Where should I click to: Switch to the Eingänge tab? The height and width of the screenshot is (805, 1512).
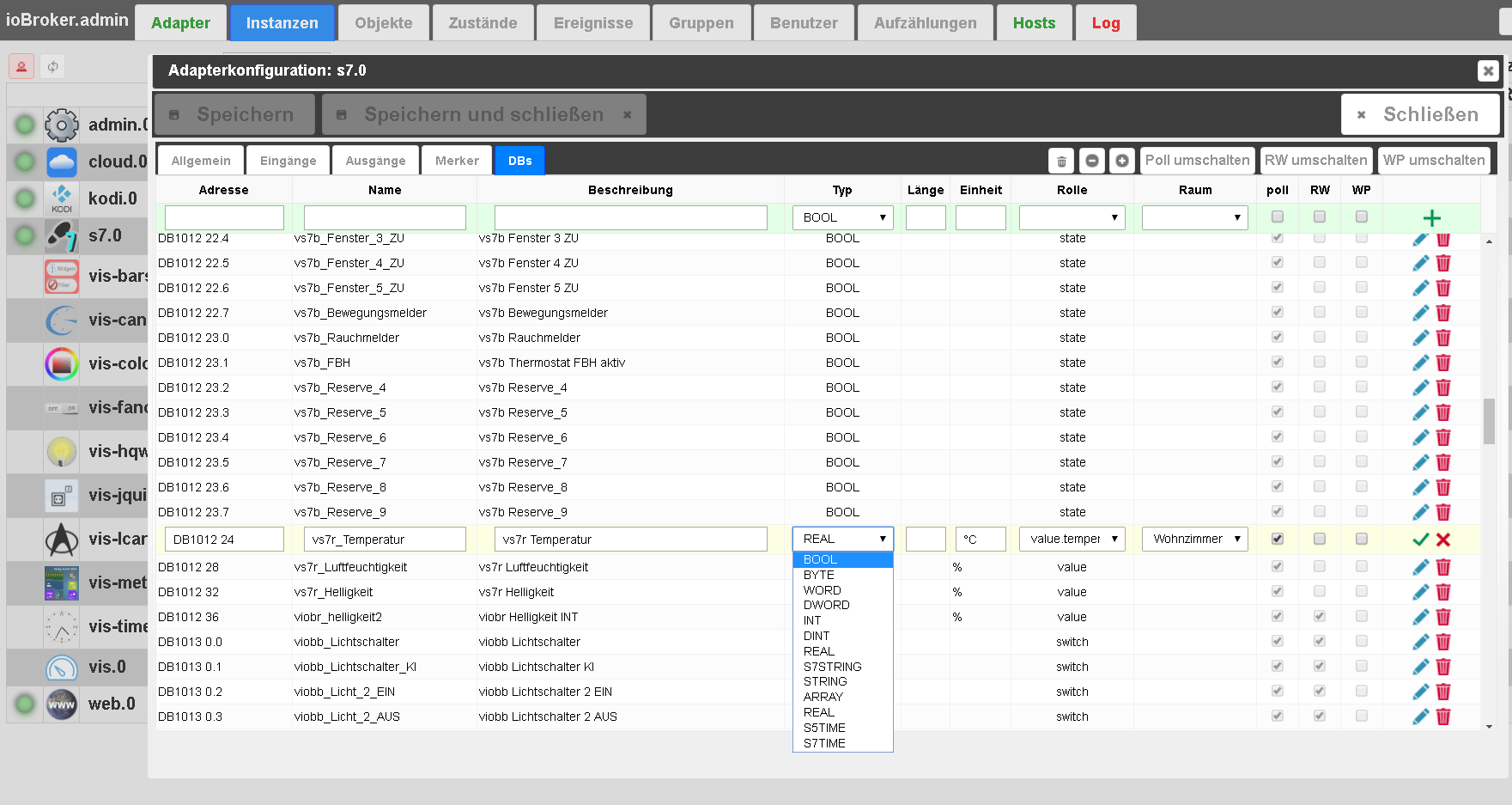[x=288, y=161]
